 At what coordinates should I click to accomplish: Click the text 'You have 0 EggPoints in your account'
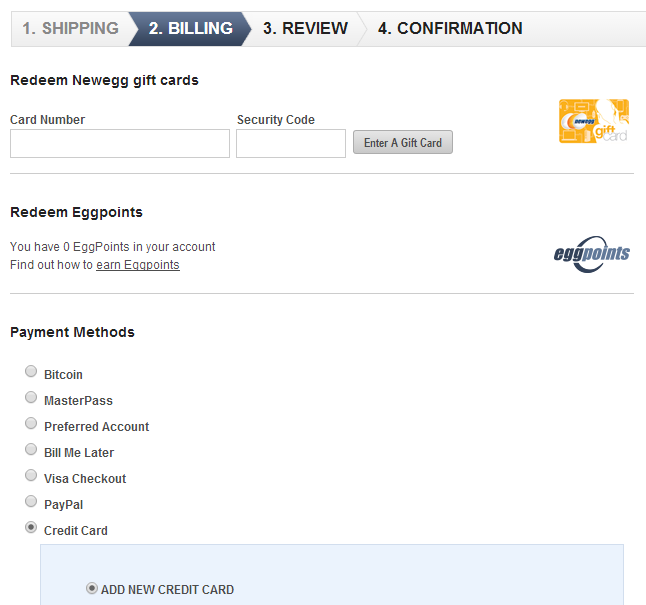pyautogui.click(x=112, y=246)
